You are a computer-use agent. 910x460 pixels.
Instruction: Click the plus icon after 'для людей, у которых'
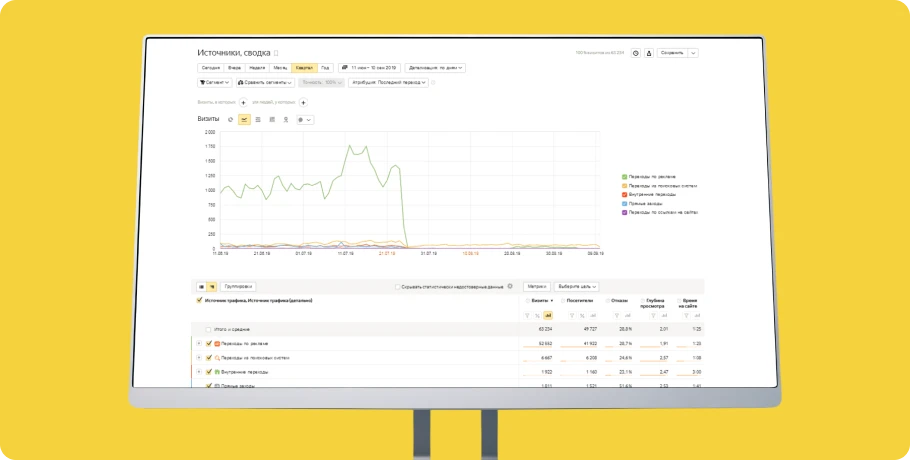(x=304, y=102)
